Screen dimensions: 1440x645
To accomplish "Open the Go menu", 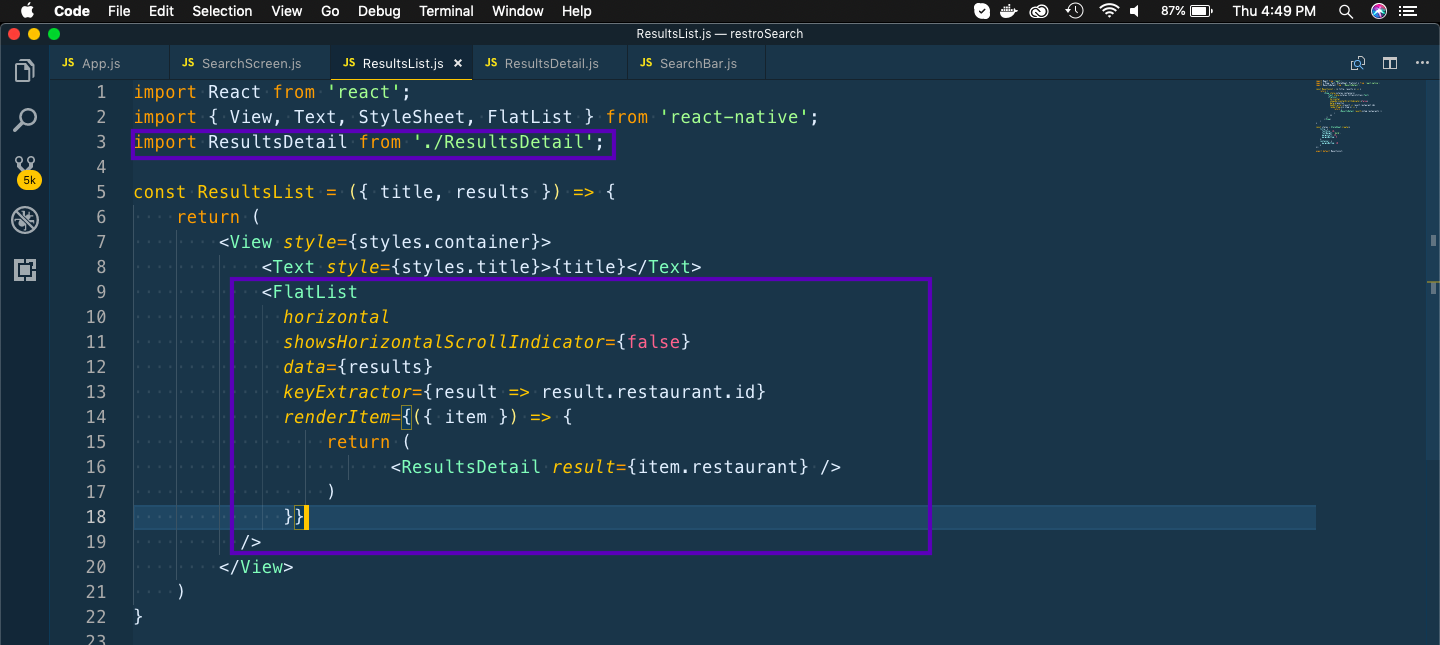I will [330, 11].
